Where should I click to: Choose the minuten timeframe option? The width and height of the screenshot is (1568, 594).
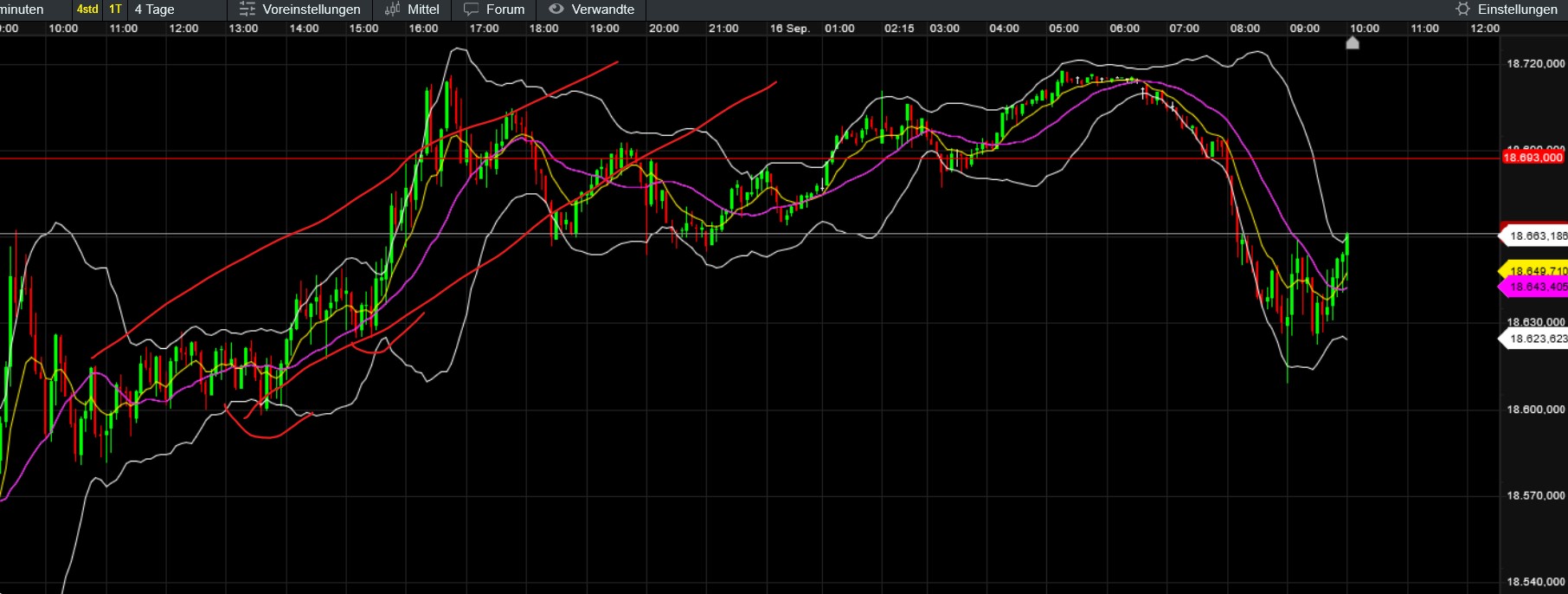(x=22, y=10)
